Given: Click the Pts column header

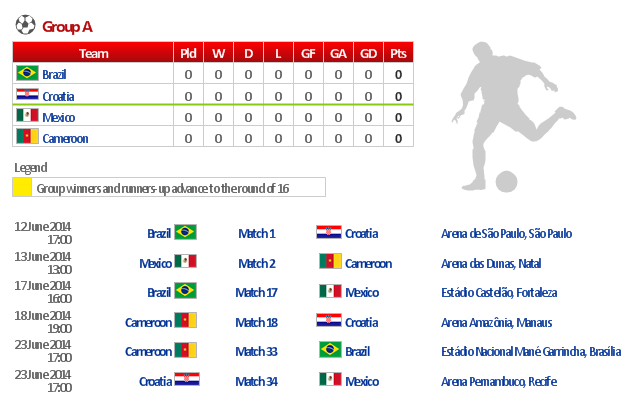Looking at the screenshot, I should tap(398, 53).
